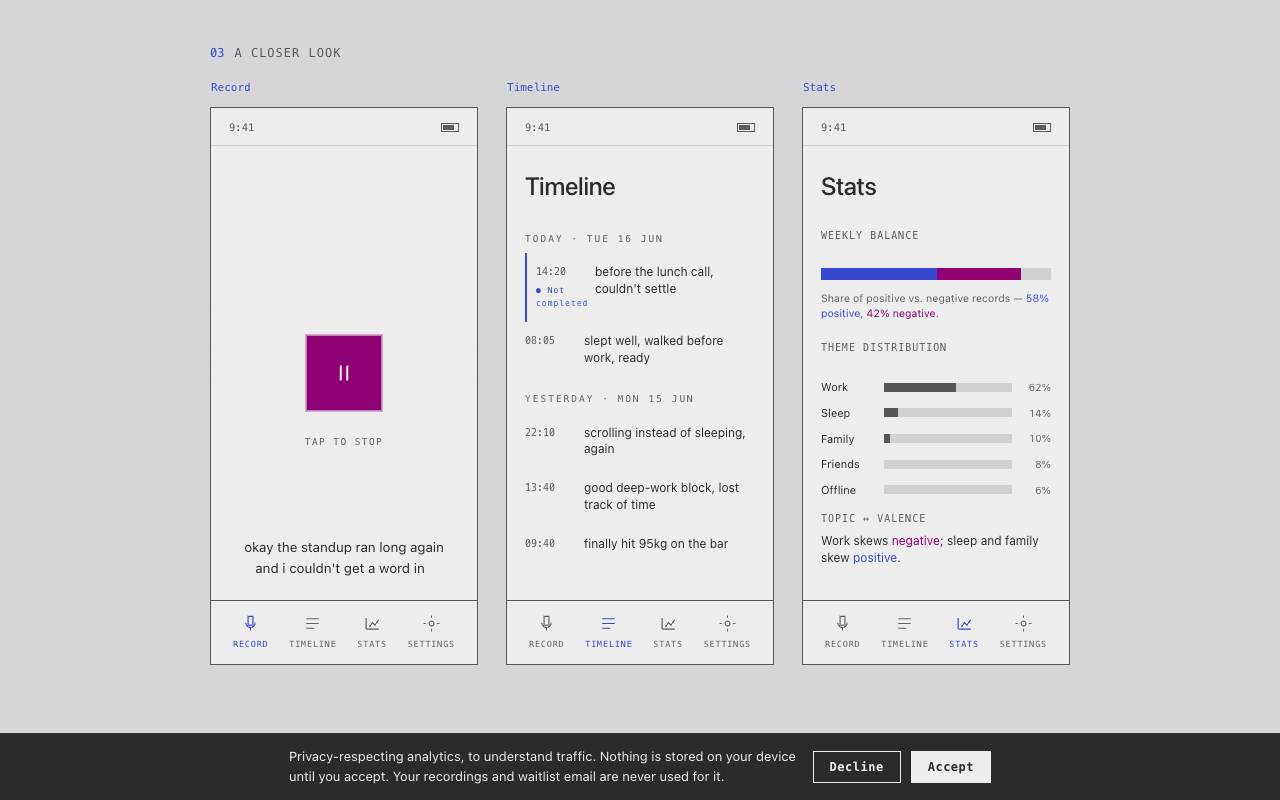Stop recording with the purple pause button
The width and height of the screenshot is (1280, 800).
344,373
